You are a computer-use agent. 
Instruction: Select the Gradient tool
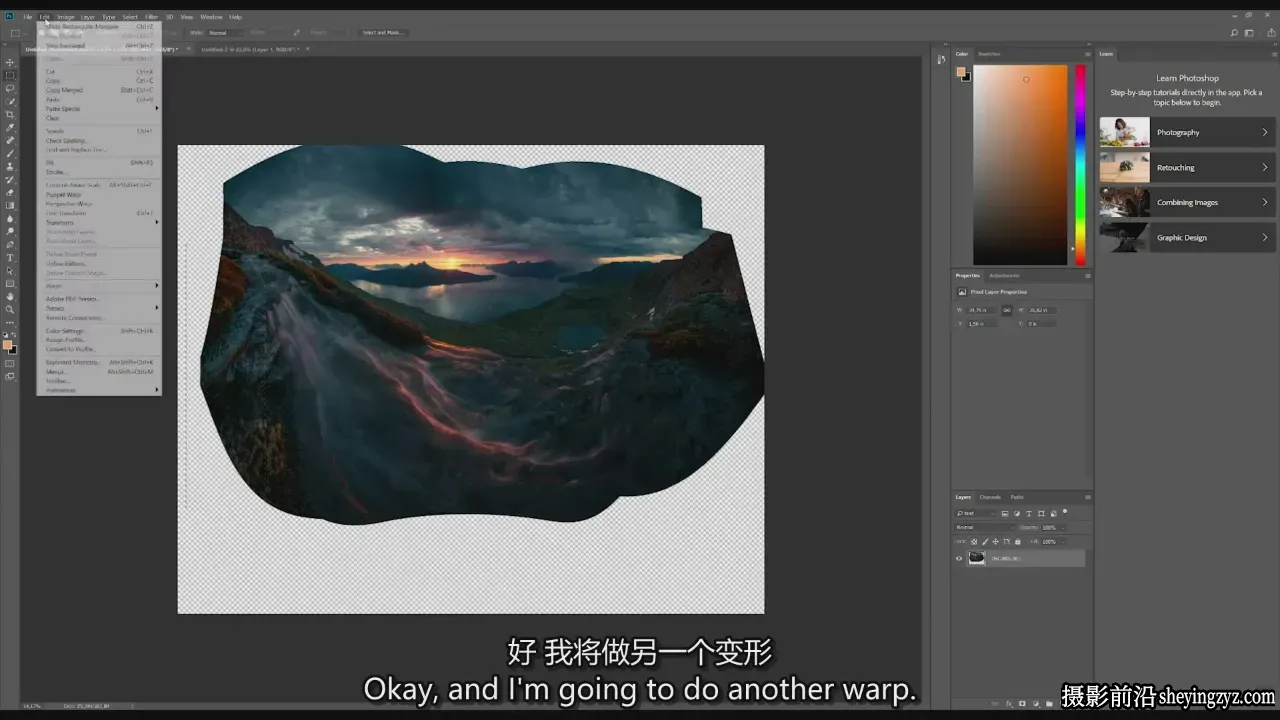pos(10,206)
